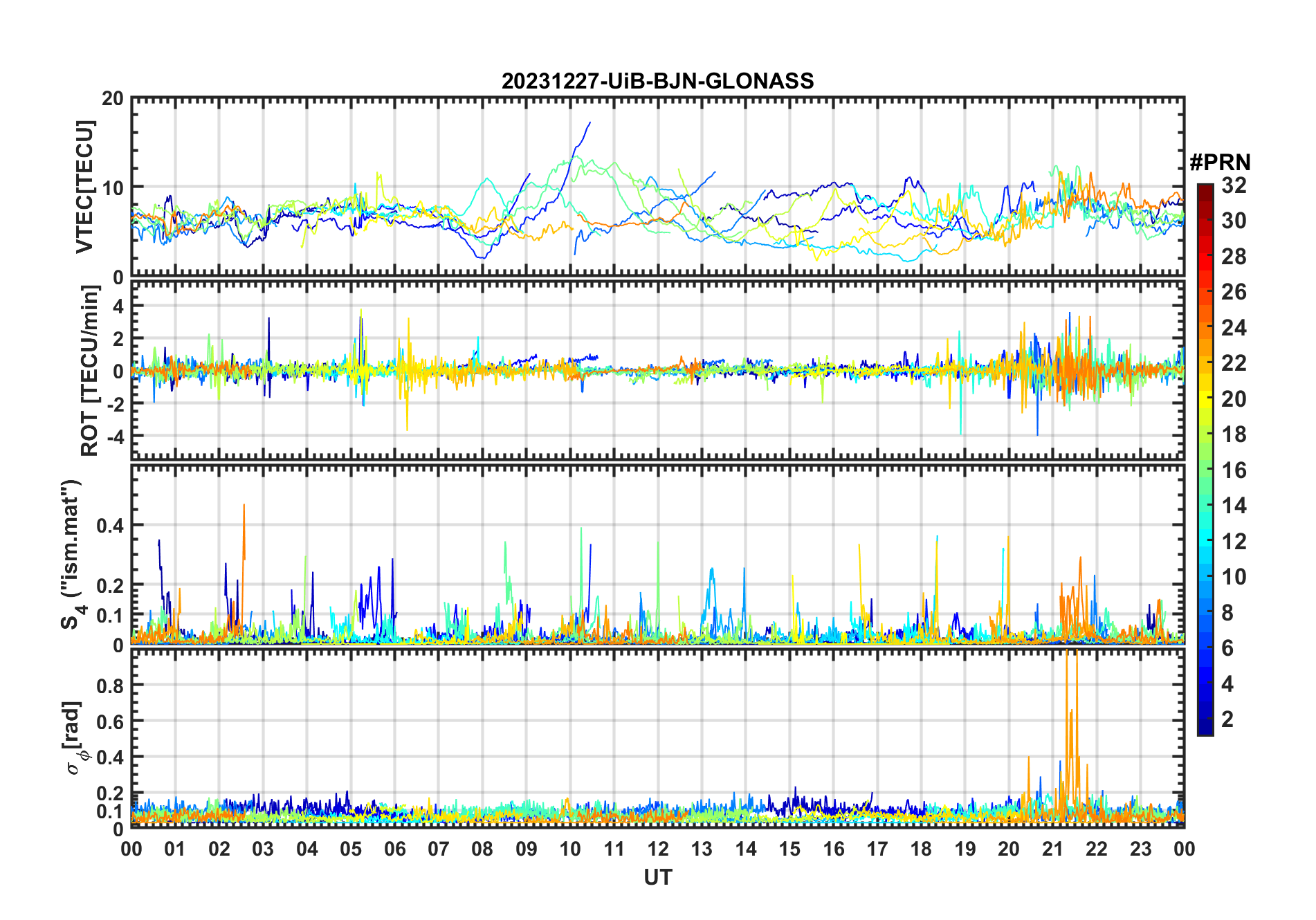Click x-axis tick label 21
Image resolution: width=1316 pixels, height=920 pixels.
click(x=1052, y=849)
